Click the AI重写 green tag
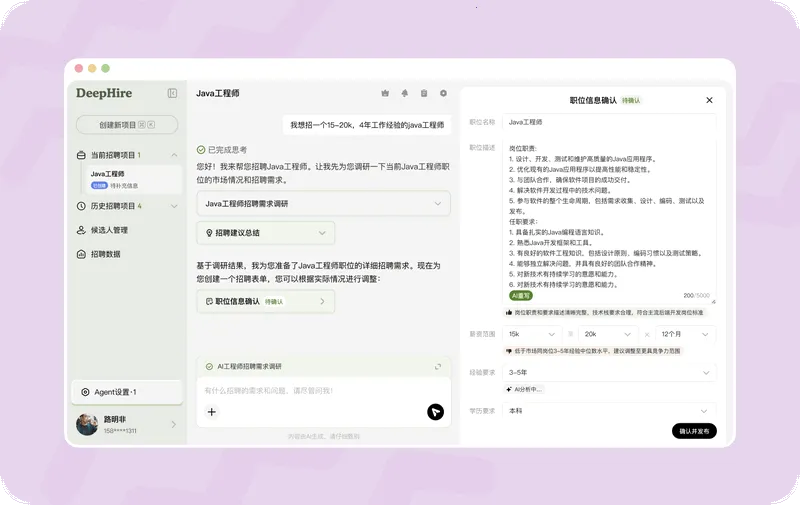Screen dimensions: 800x505 (x=520, y=295)
